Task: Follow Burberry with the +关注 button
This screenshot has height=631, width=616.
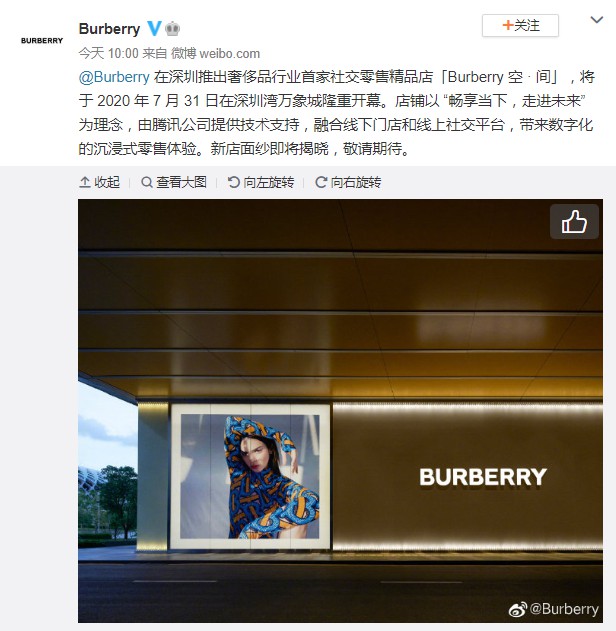Action: [520, 25]
